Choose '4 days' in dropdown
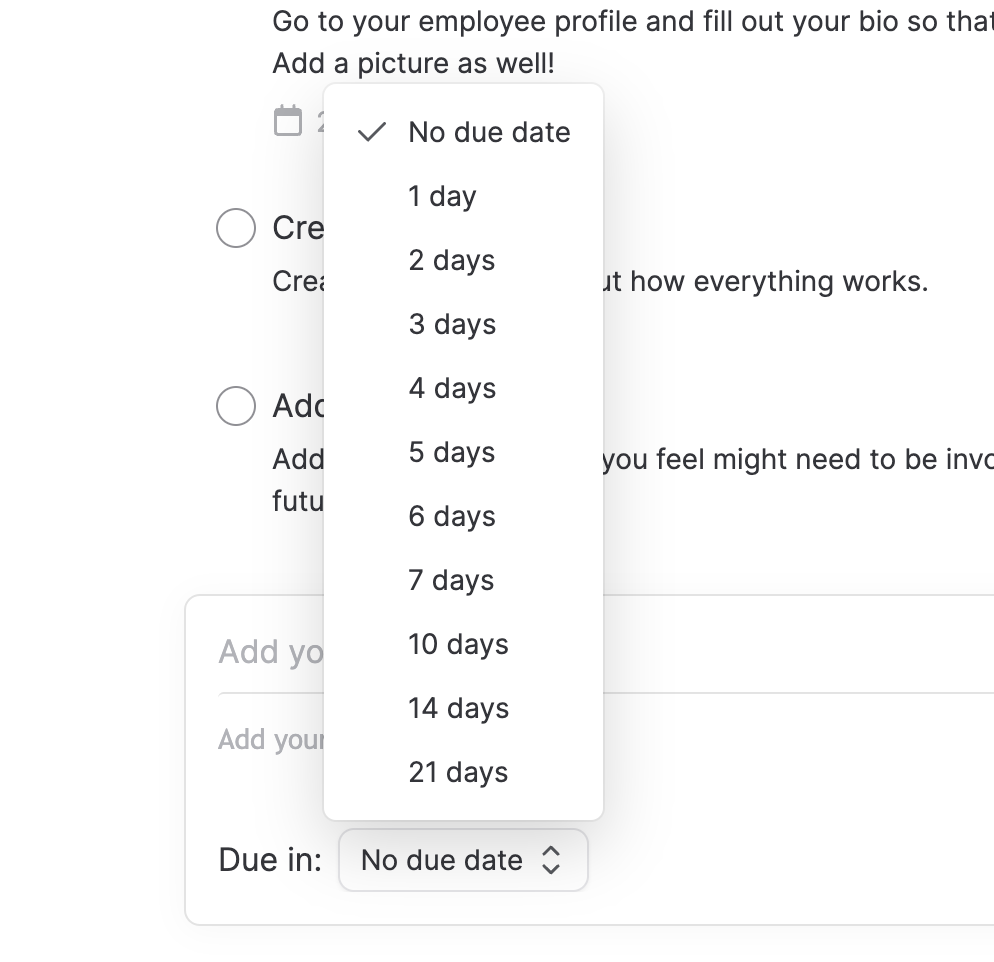Viewport: 994px width, 962px height. tap(452, 388)
